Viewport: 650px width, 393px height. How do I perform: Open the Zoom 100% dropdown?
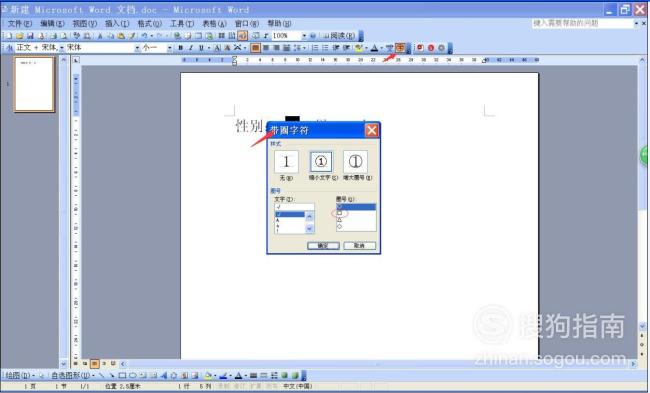pyautogui.click(x=304, y=36)
